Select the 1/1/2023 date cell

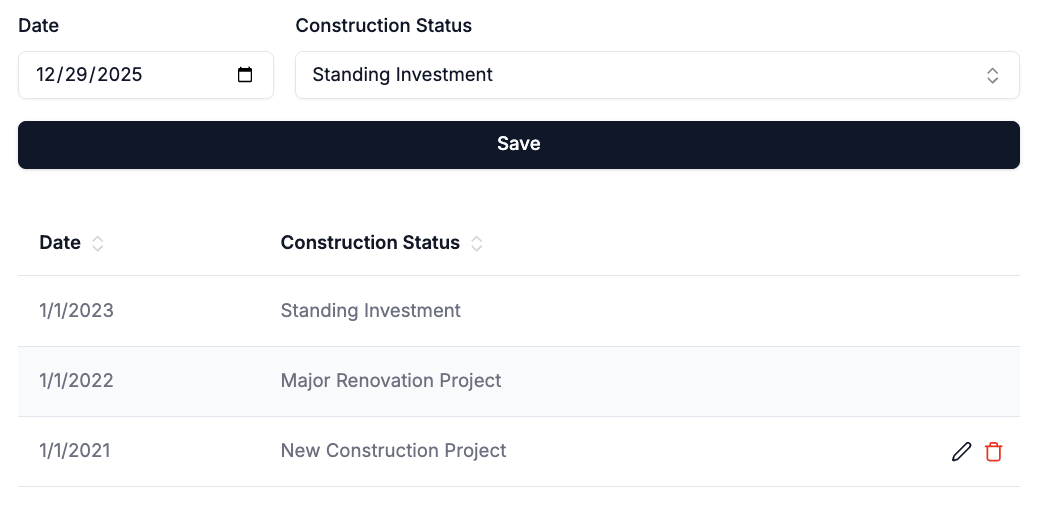point(76,310)
